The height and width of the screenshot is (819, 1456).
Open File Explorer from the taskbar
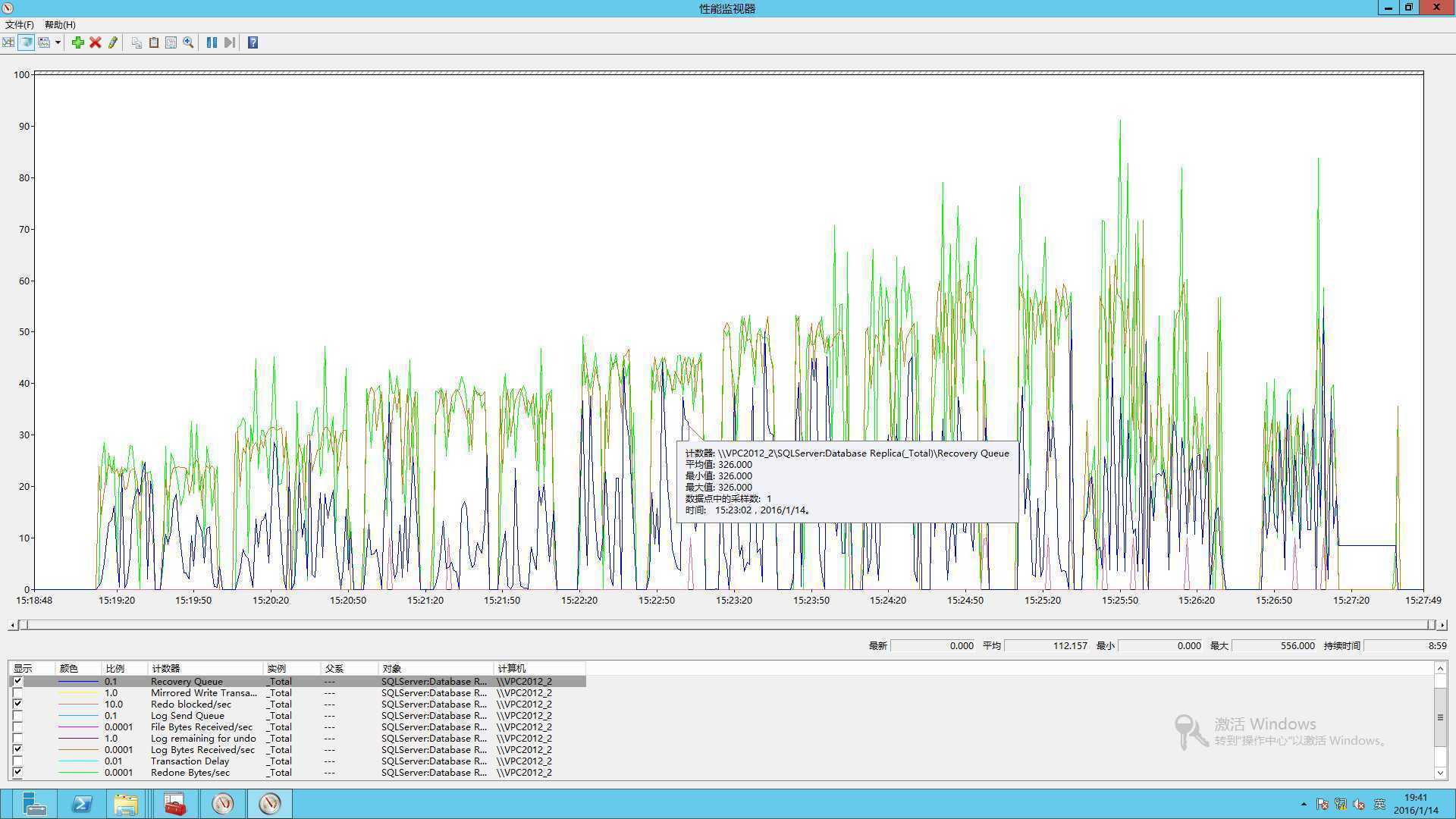(126, 804)
